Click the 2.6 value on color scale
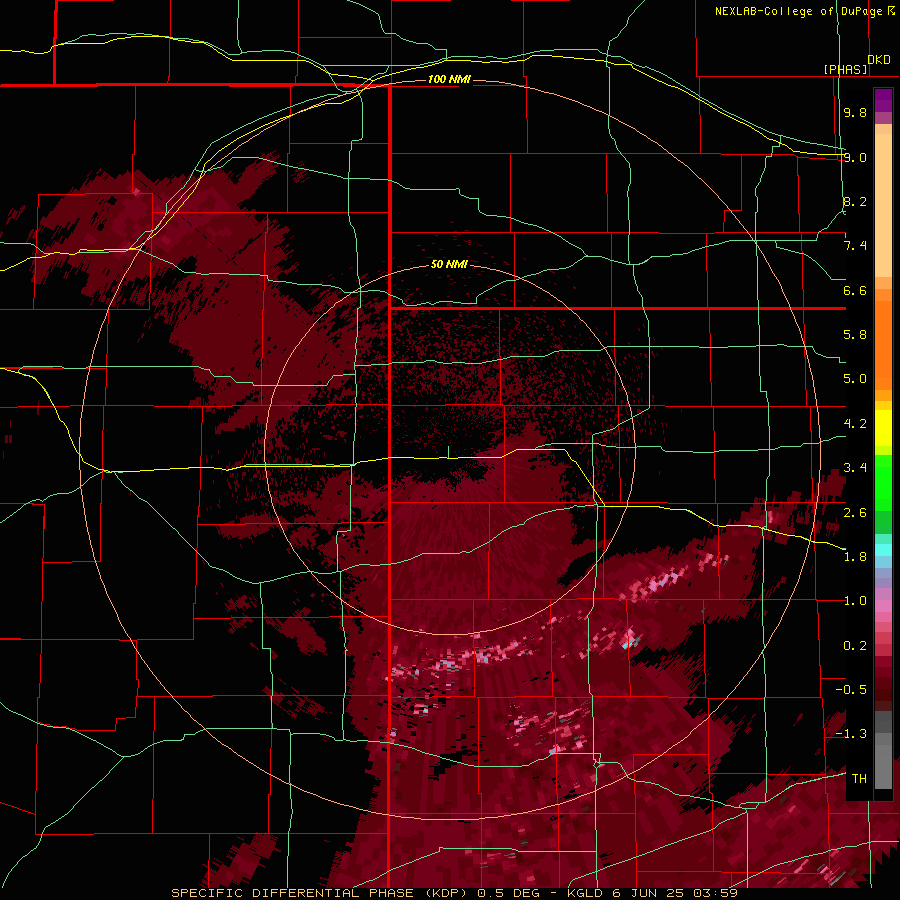 (x=855, y=513)
